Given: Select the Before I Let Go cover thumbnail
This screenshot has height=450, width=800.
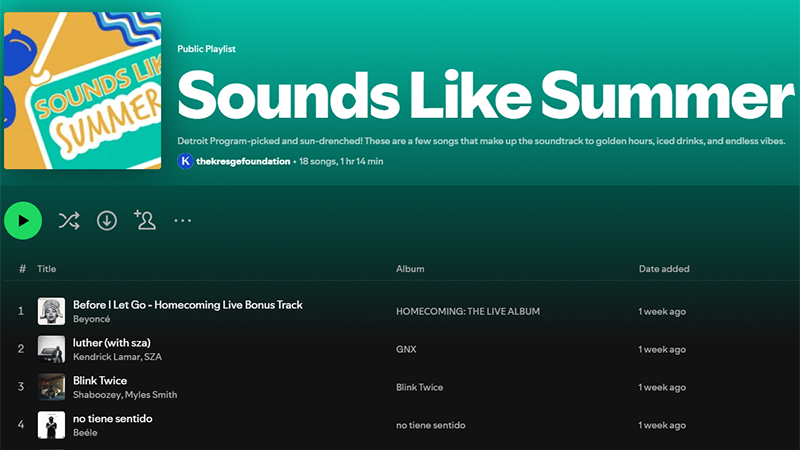Looking at the screenshot, I should click(x=51, y=311).
